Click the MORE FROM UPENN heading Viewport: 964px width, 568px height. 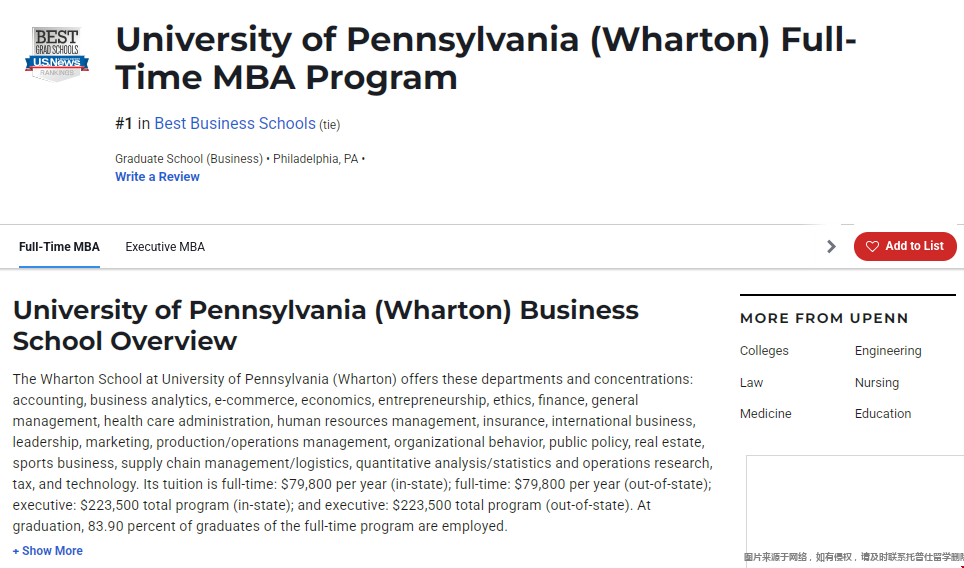tap(824, 318)
